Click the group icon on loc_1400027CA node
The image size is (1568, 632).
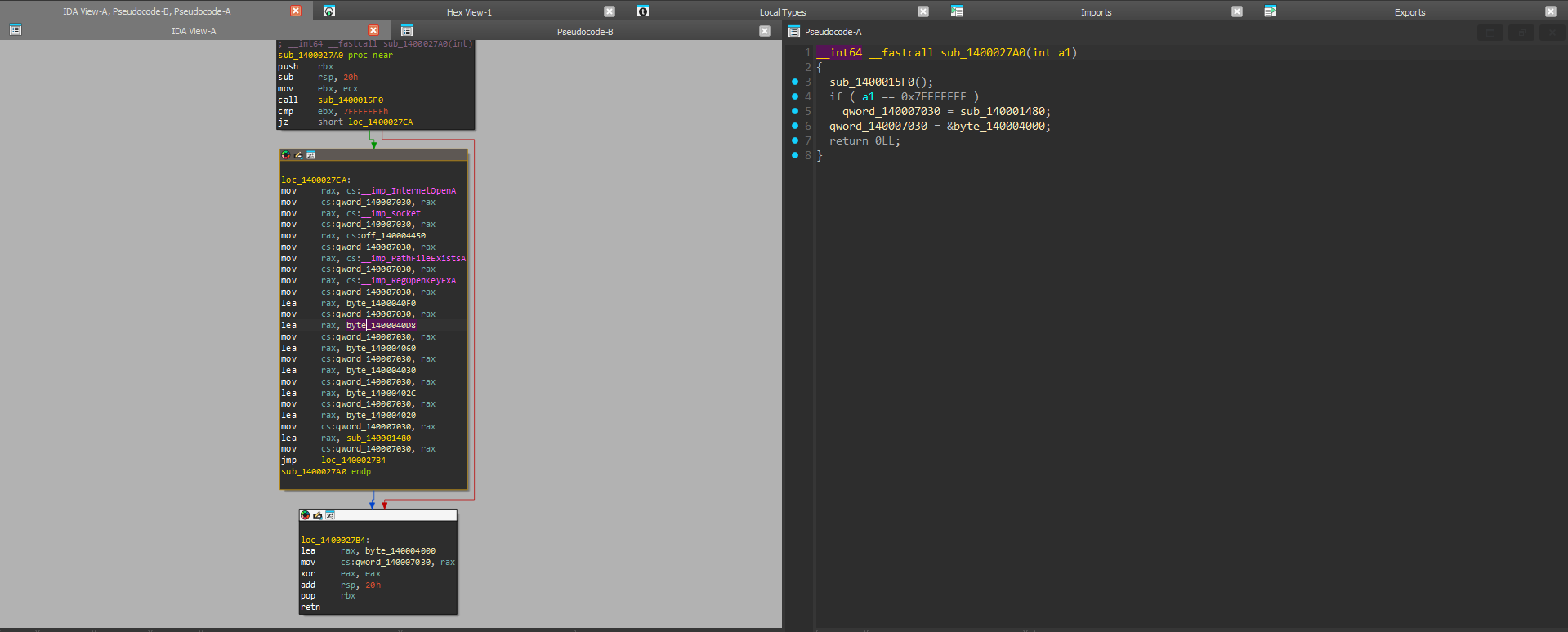(310, 155)
